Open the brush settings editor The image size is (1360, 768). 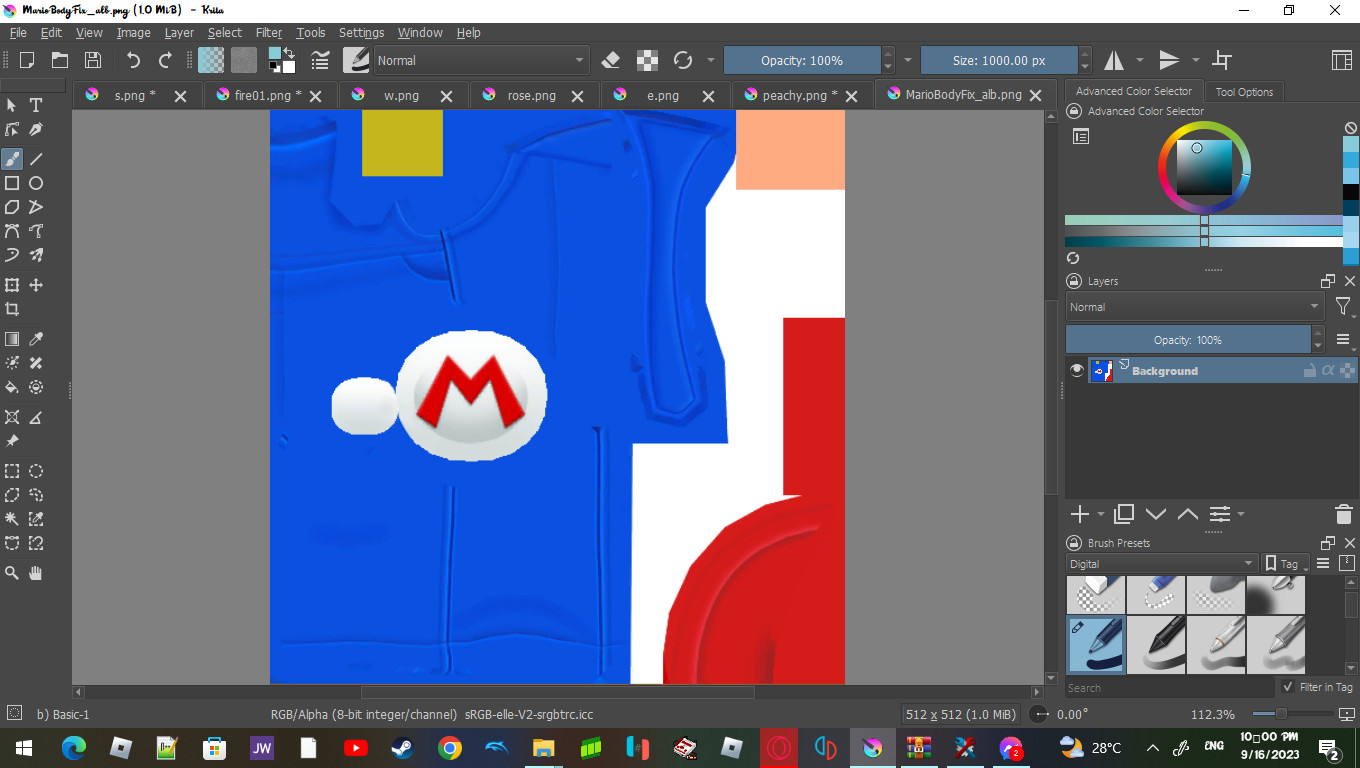tap(356, 60)
